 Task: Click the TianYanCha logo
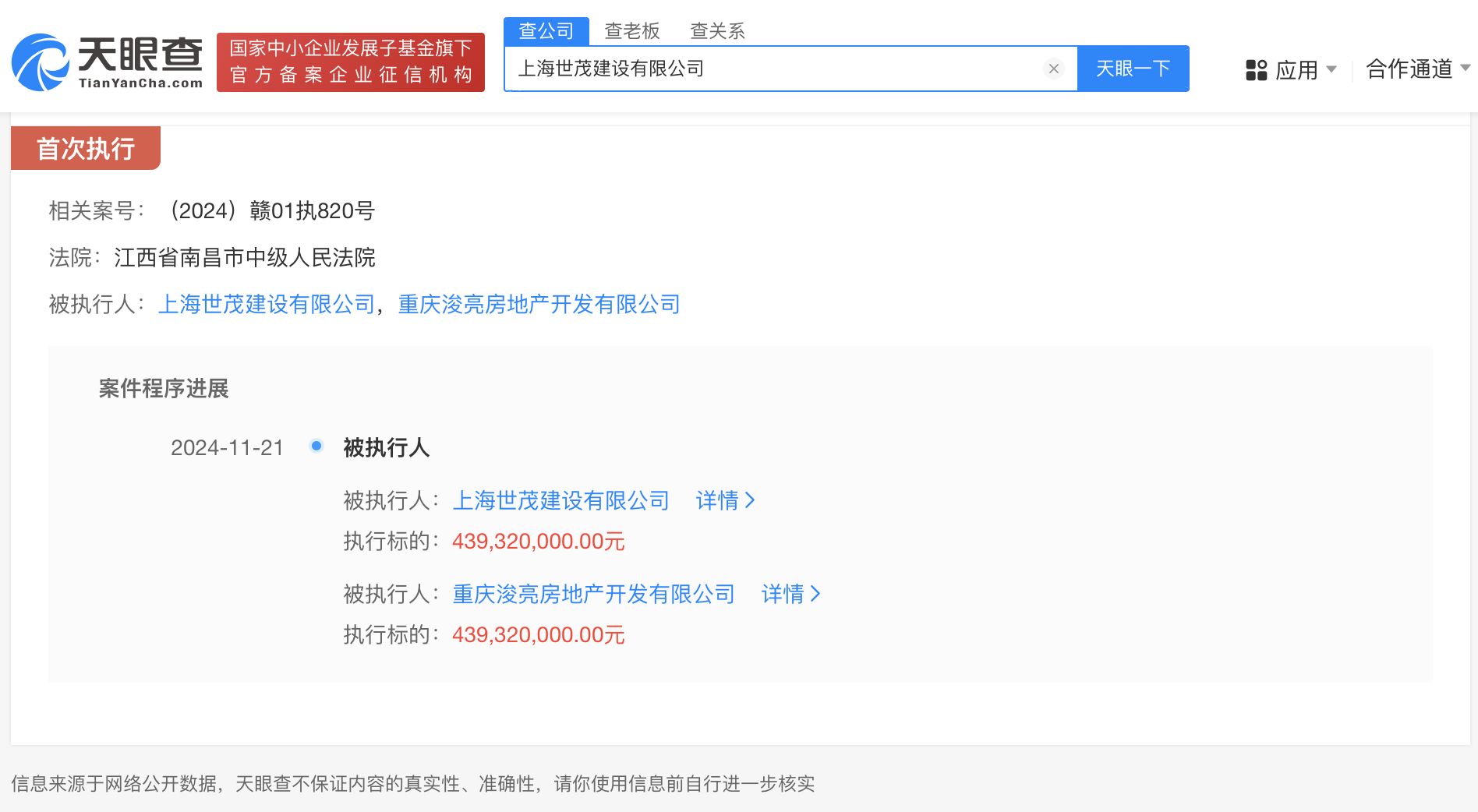[108, 62]
